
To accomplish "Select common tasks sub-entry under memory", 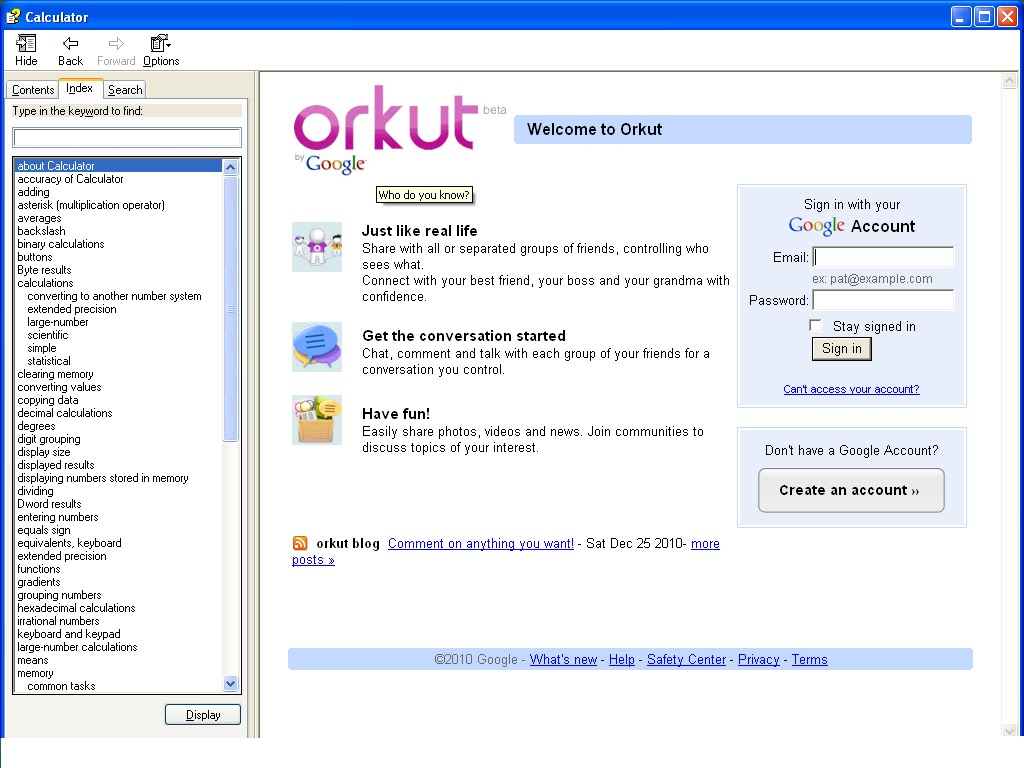I will (61, 686).
